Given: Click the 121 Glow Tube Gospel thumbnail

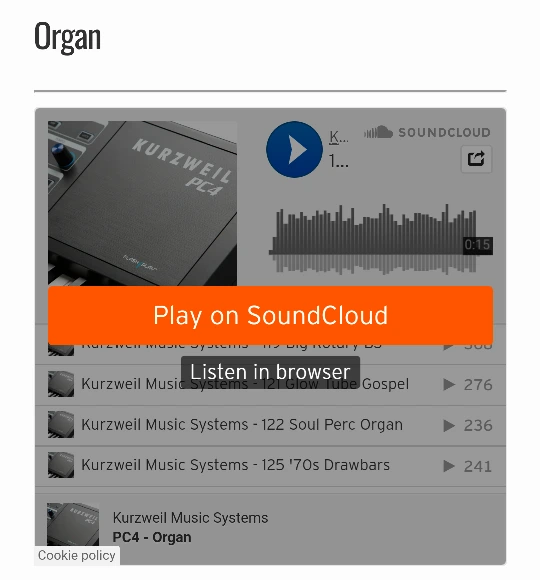Looking at the screenshot, I should coord(61,384).
